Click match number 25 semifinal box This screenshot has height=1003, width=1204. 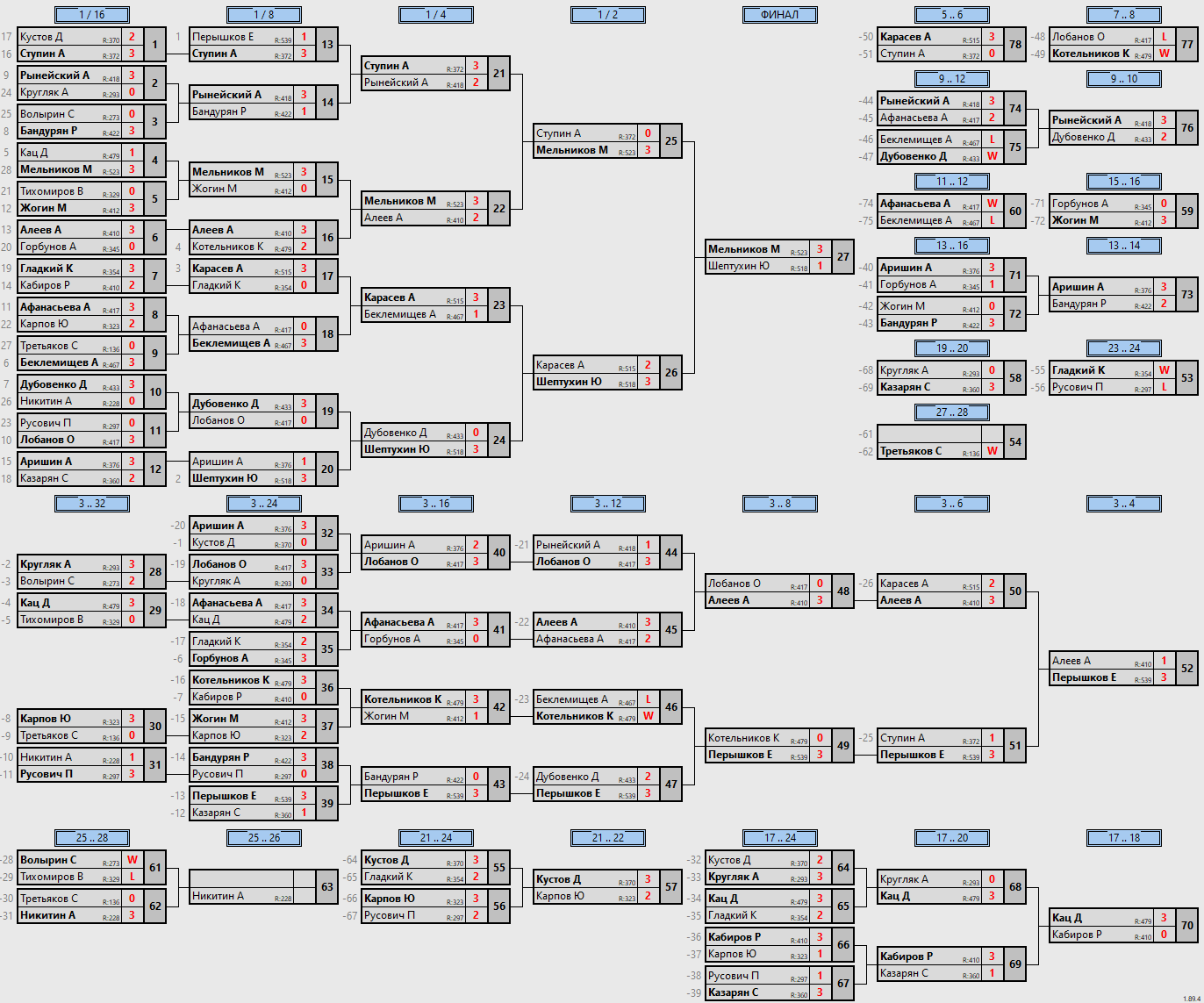(670, 141)
